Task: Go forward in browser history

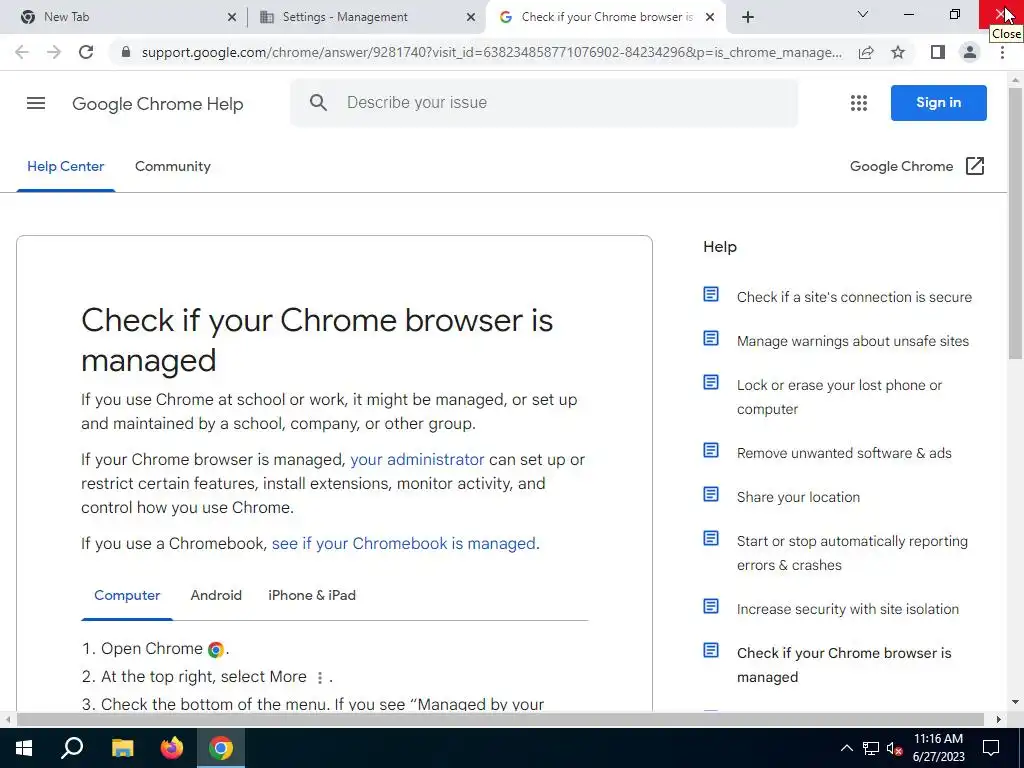Action: (54, 52)
